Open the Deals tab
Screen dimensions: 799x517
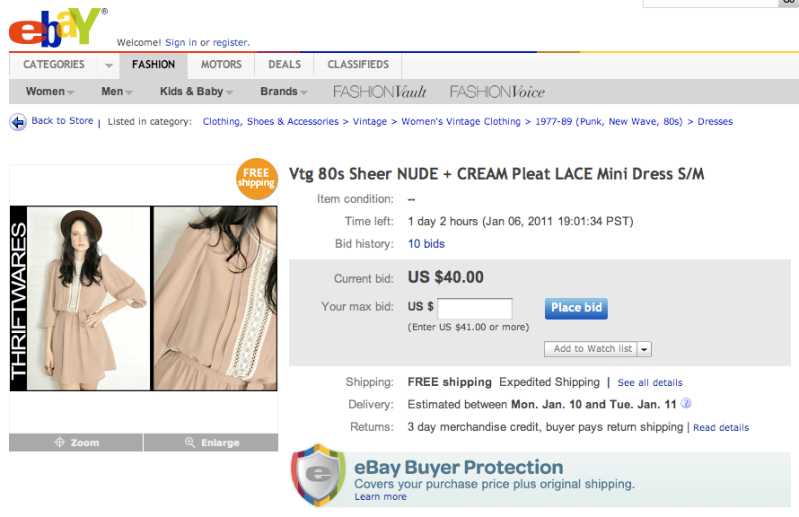click(x=284, y=65)
